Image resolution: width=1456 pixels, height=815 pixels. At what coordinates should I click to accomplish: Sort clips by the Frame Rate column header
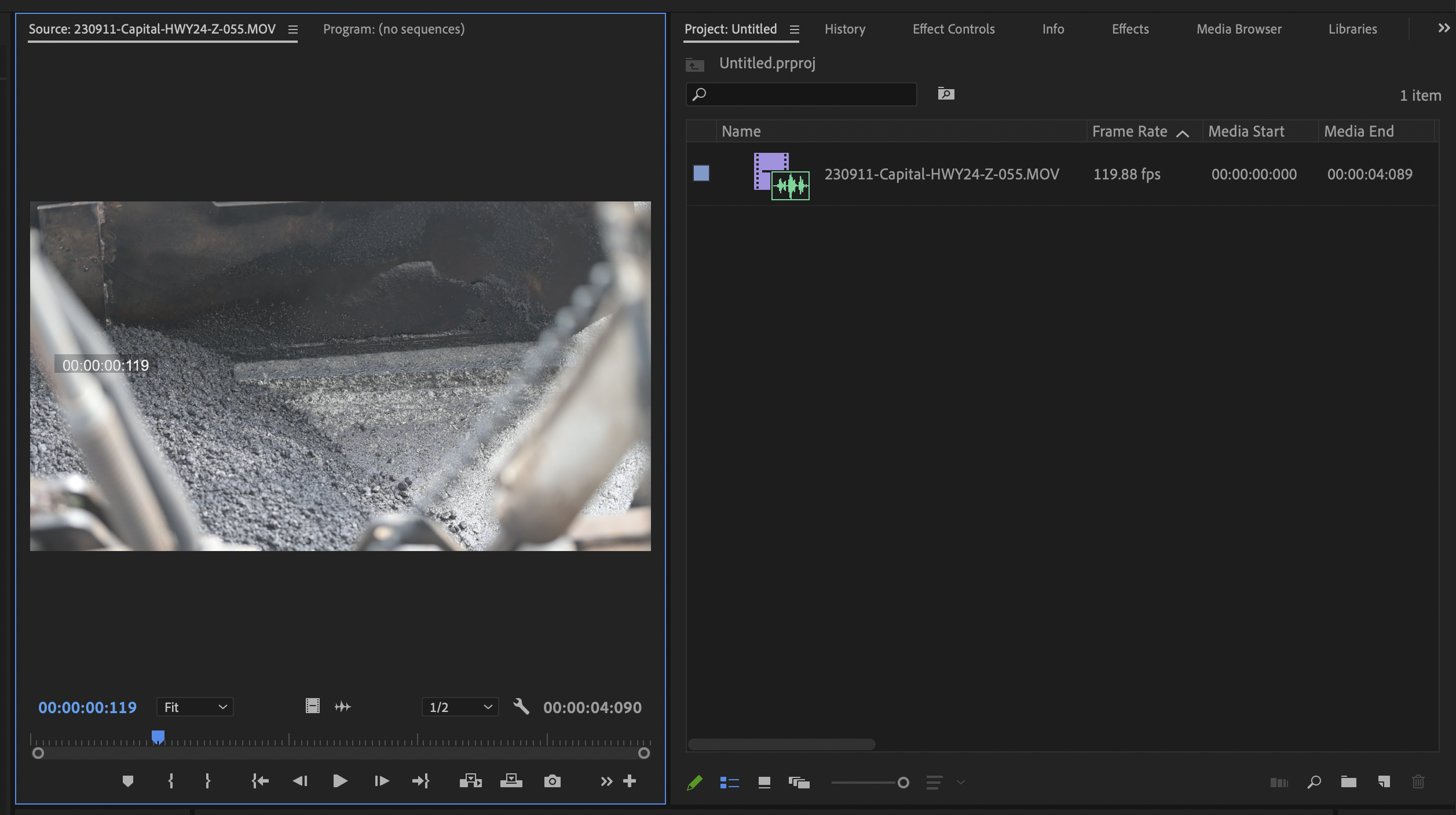[1129, 131]
